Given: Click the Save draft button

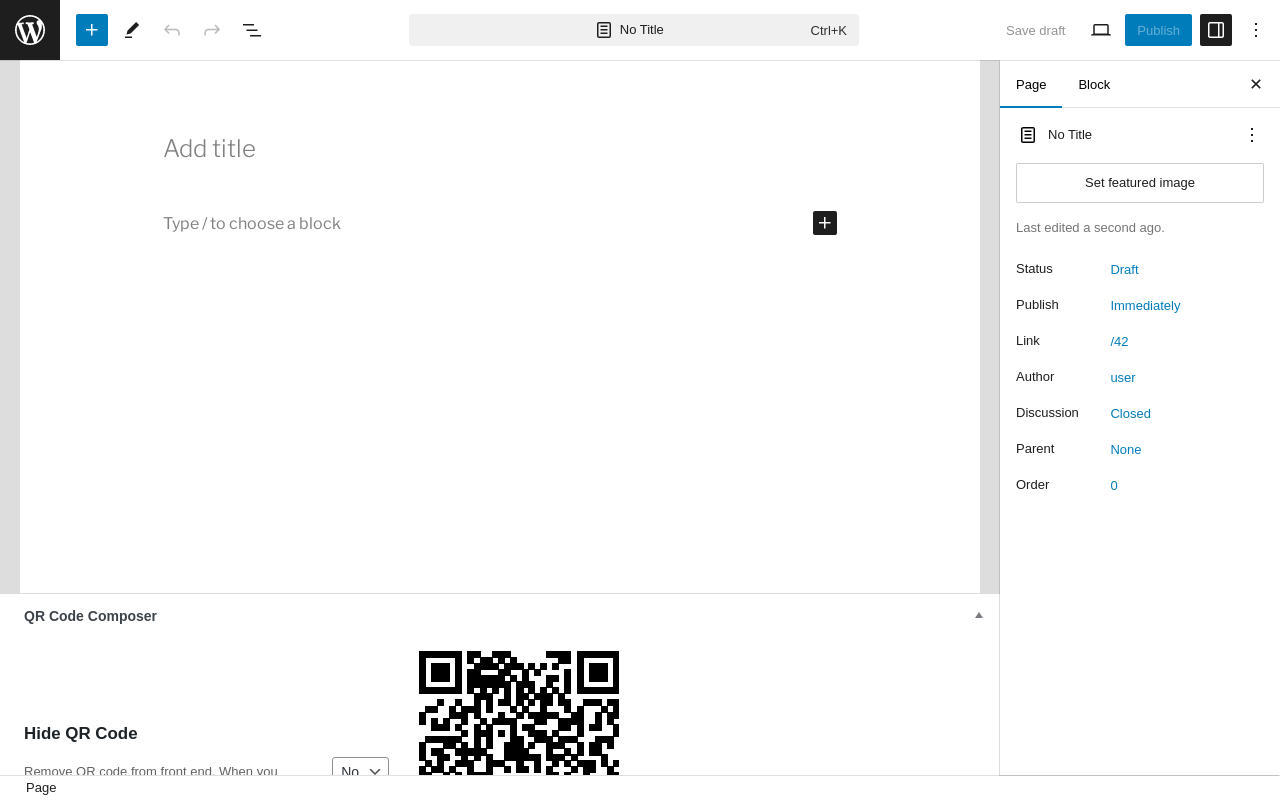Looking at the screenshot, I should tap(1035, 30).
